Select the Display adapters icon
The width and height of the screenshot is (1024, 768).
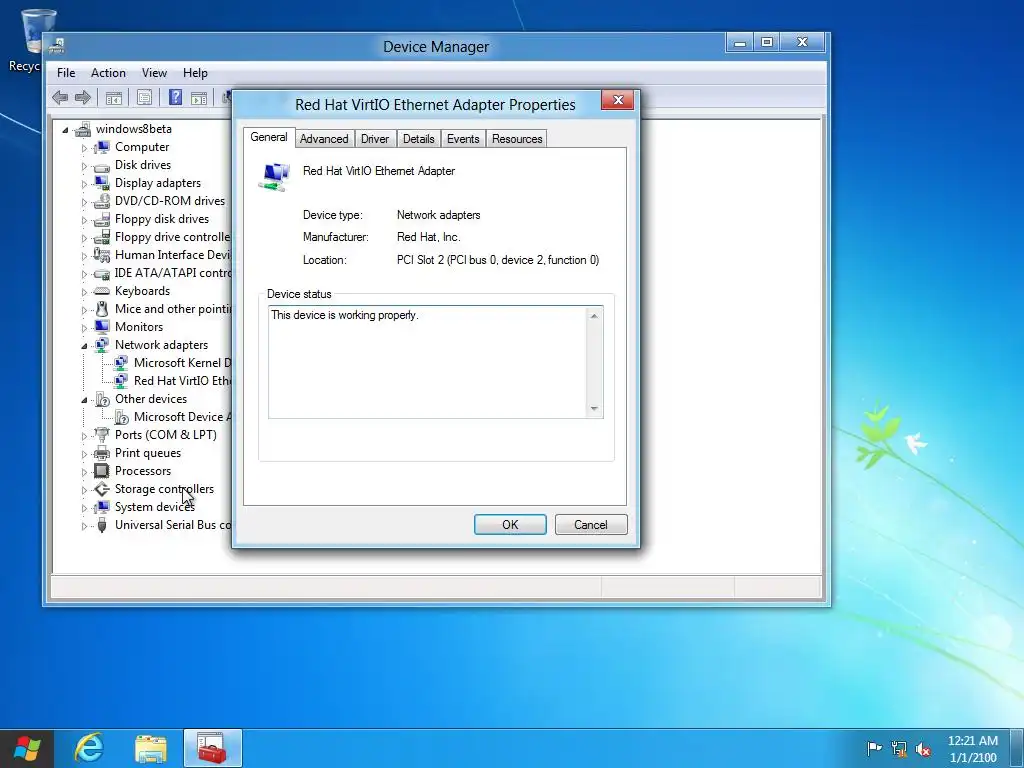[x=102, y=183]
